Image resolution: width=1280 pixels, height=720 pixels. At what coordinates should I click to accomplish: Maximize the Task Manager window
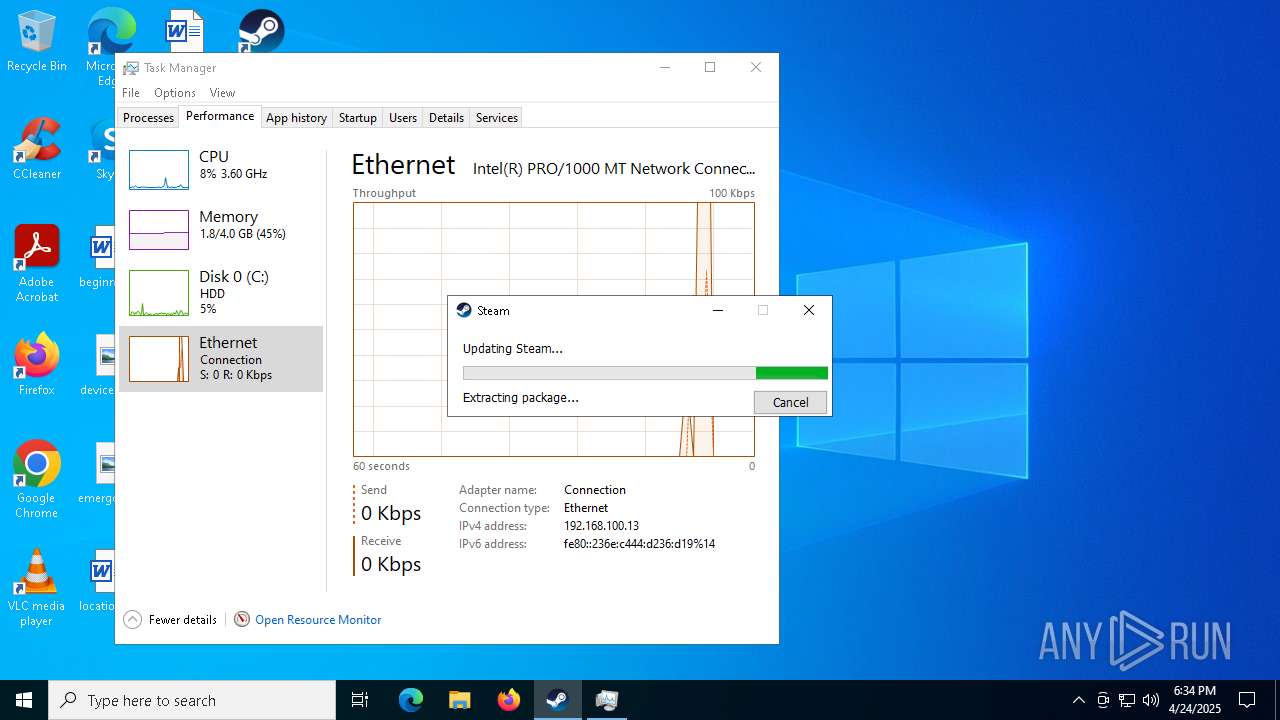710,67
